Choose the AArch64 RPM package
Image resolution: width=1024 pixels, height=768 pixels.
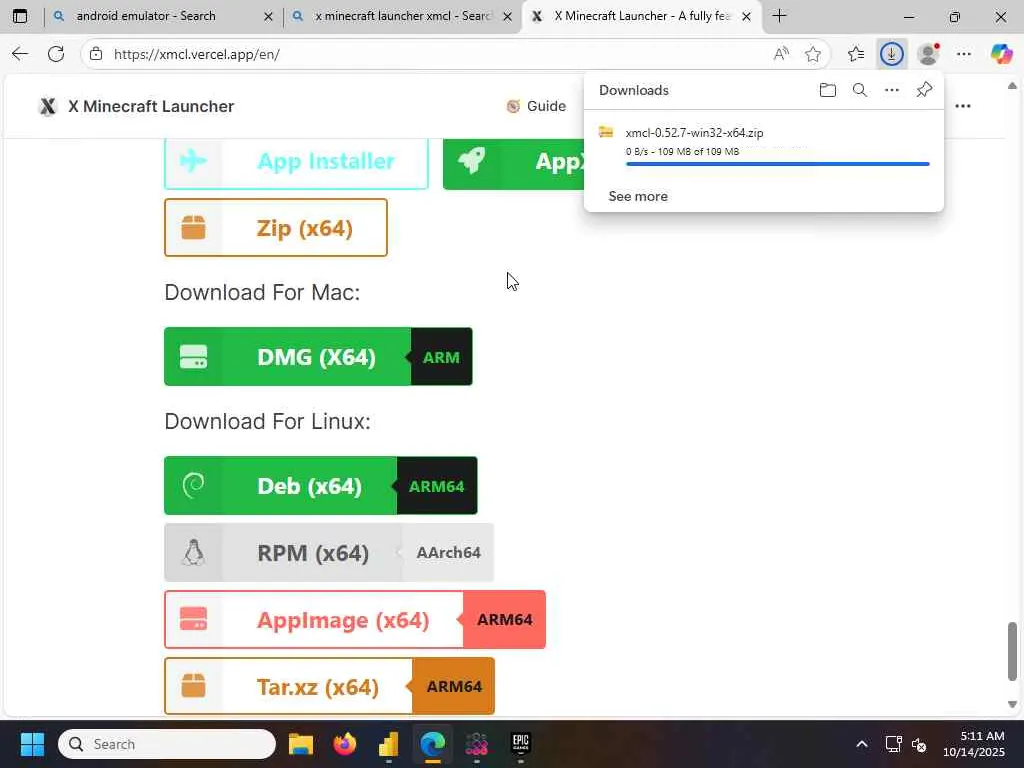448,552
